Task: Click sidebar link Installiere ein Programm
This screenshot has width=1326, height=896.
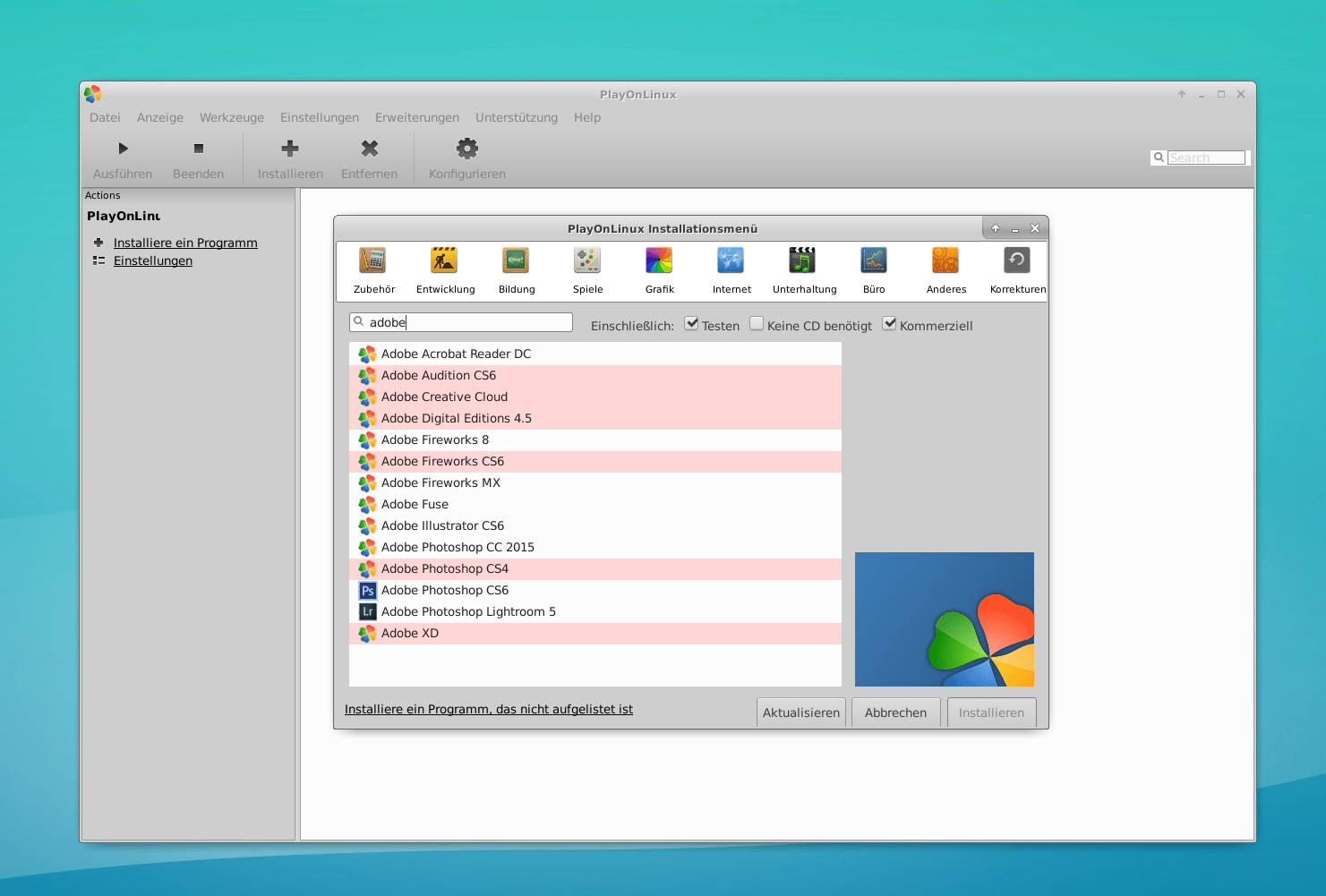Action: pyautogui.click(x=185, y=243)
